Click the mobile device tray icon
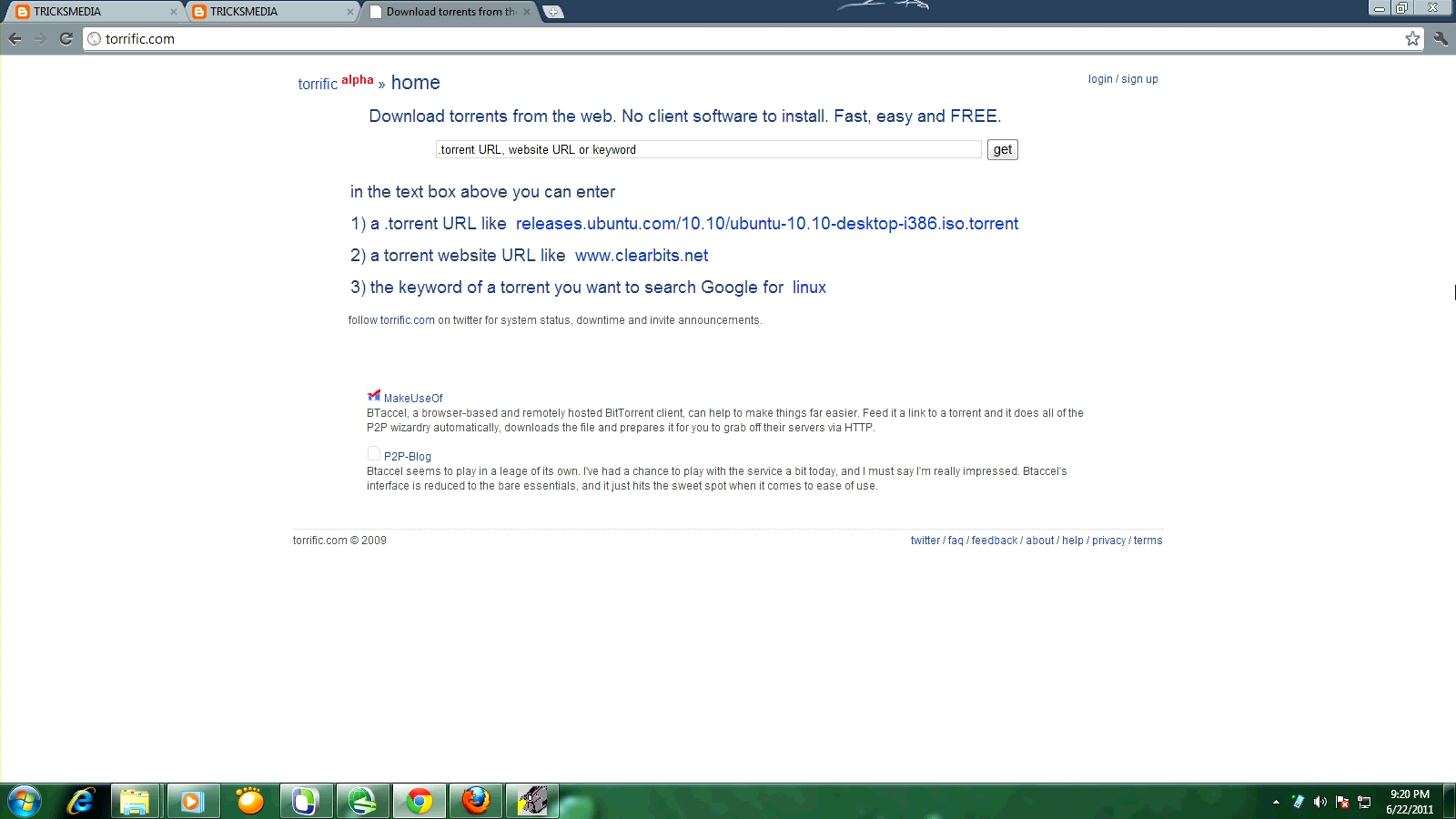Viewport: 1456px width, 819px height. (1298, 802)
